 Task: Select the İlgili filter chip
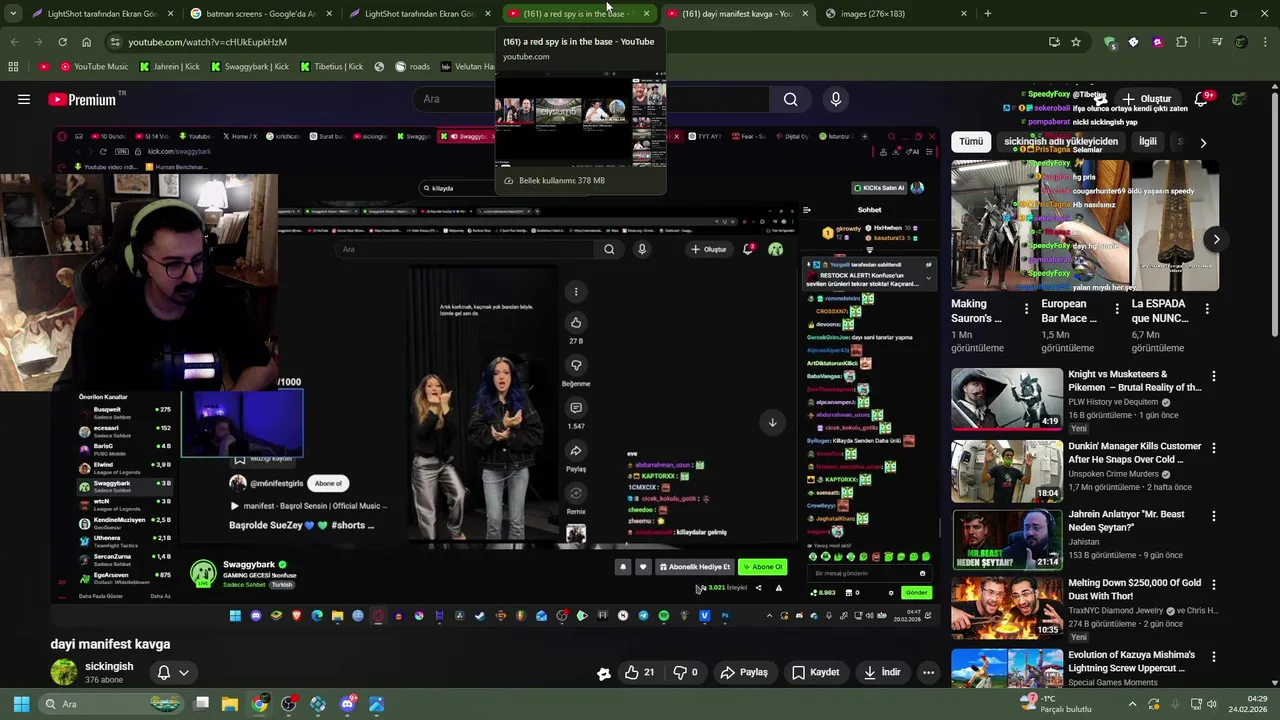click(1147, 142)
